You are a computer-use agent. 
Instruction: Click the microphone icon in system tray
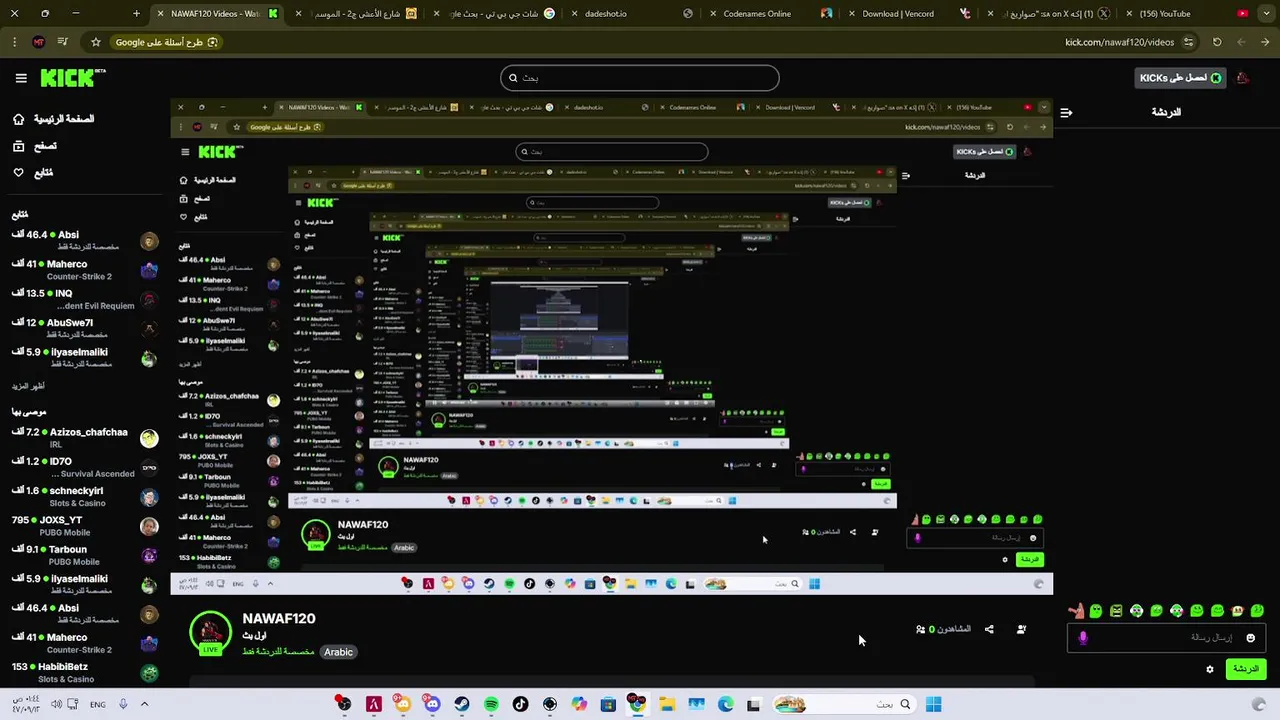123,704
